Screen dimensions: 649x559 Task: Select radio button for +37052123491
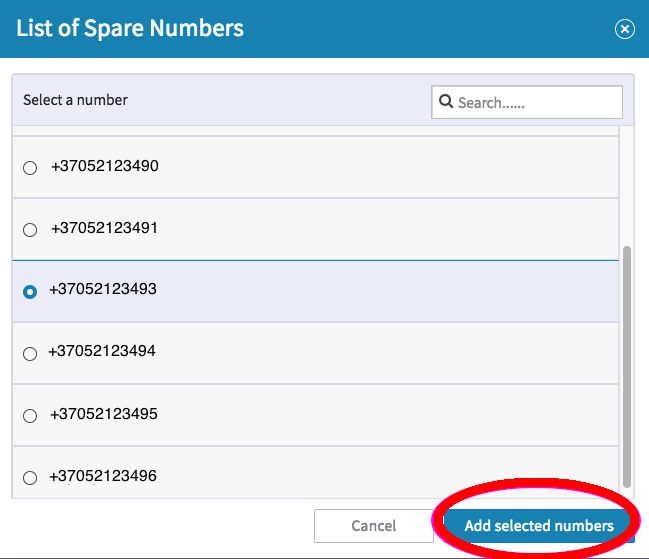pyautogui.click(x=30, y=230)
